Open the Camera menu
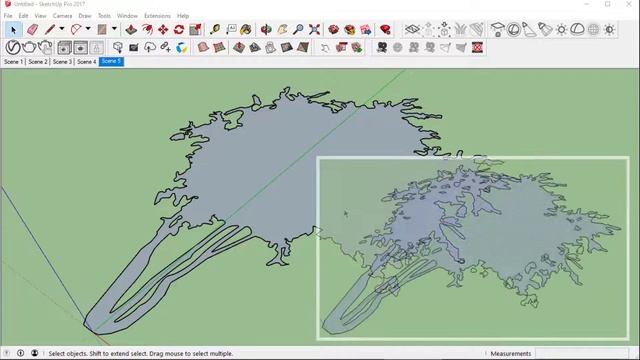The image size is (640, 360). (x=62, y=16)
